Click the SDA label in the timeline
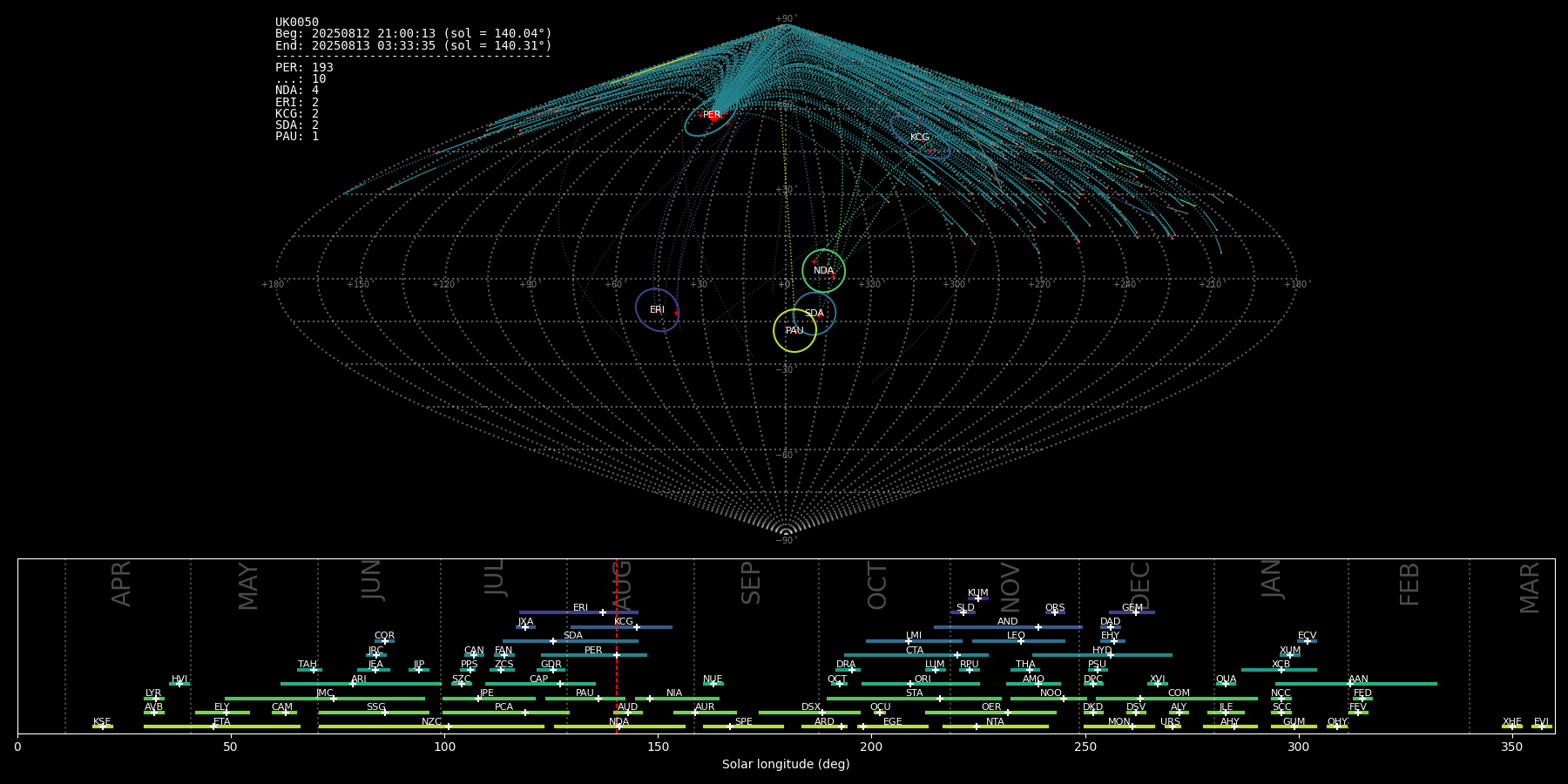 573,636
